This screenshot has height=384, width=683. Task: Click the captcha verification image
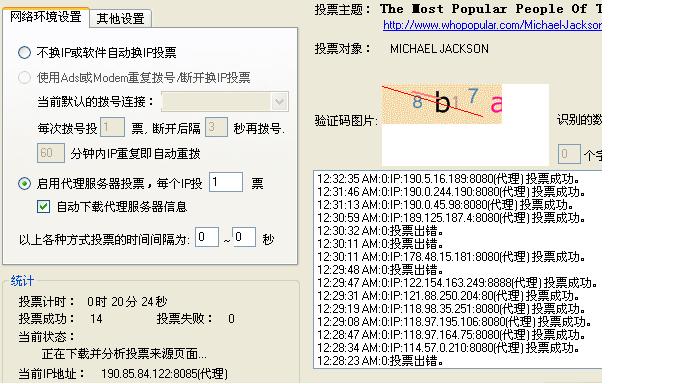442,104
